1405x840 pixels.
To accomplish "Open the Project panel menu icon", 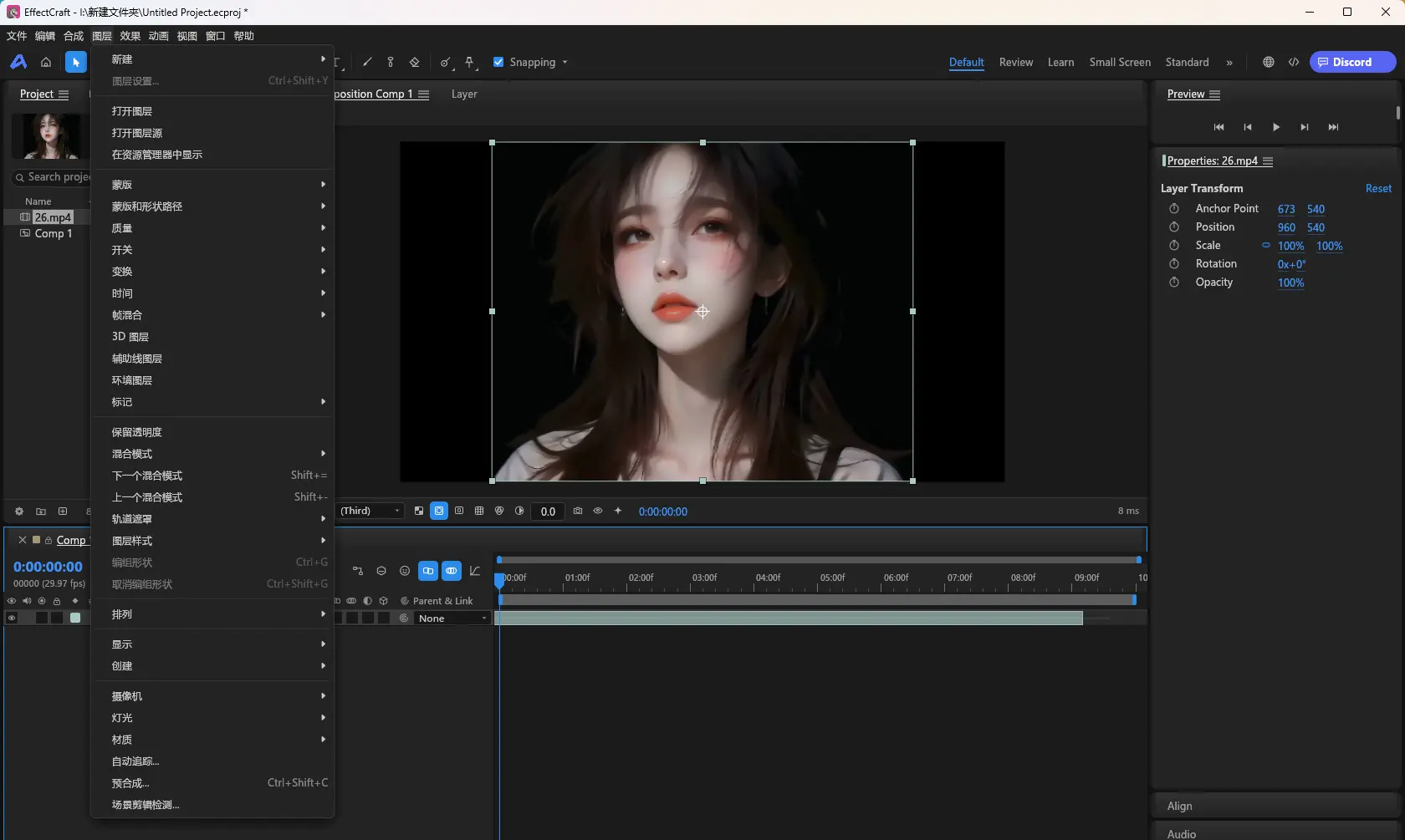I will pos(64,94).
